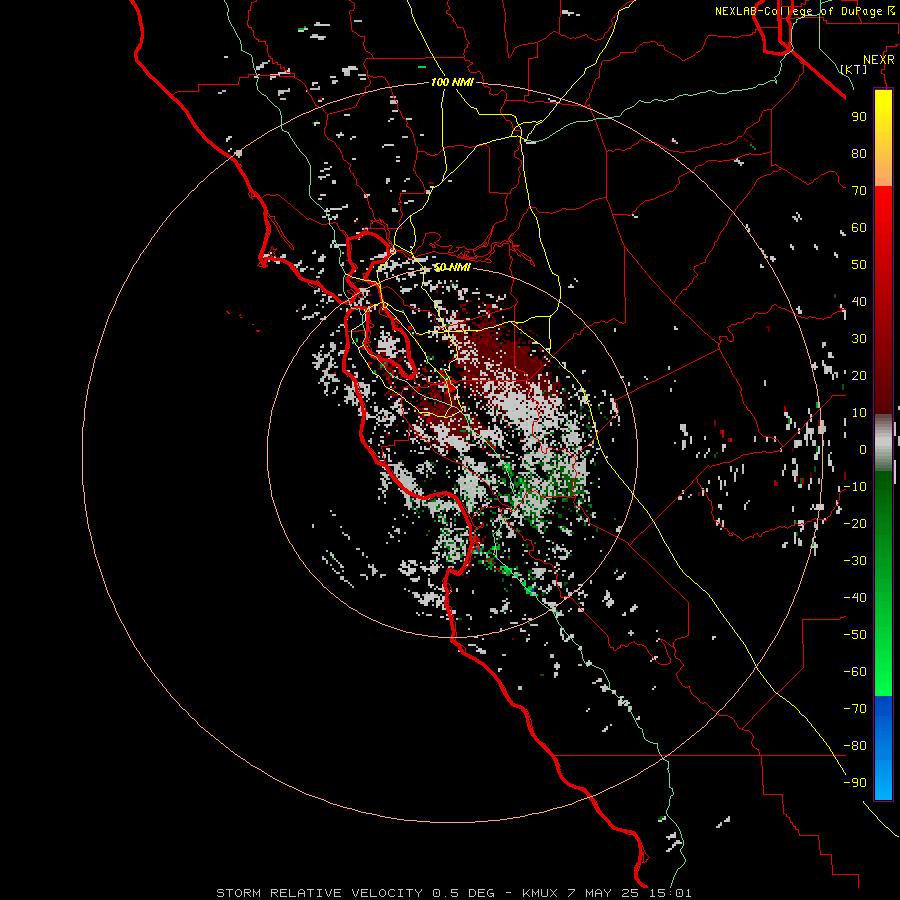Click the -20 value on the velocity scale
Screen dimensions: 900x900
coord(855,523)
